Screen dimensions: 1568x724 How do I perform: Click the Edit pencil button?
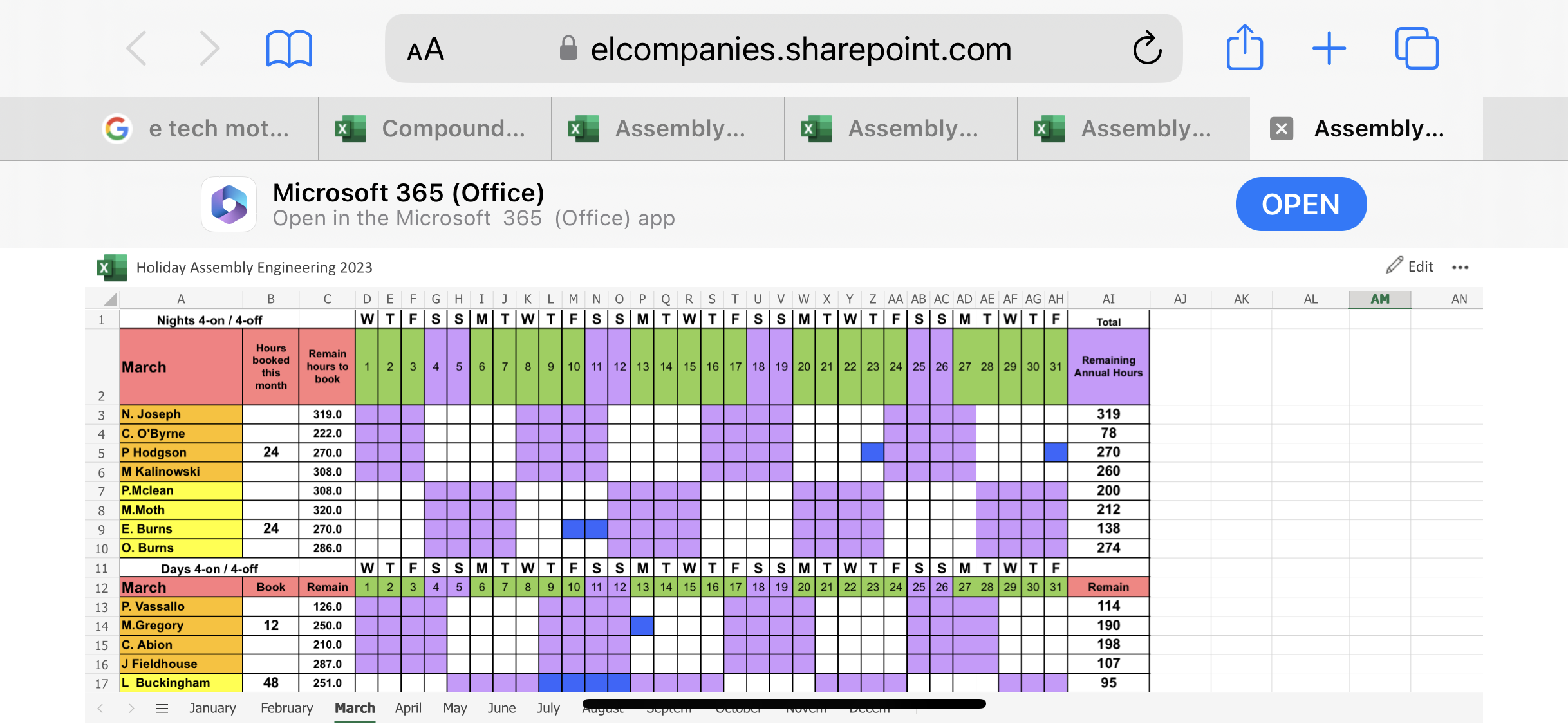tap(1410, 266)
